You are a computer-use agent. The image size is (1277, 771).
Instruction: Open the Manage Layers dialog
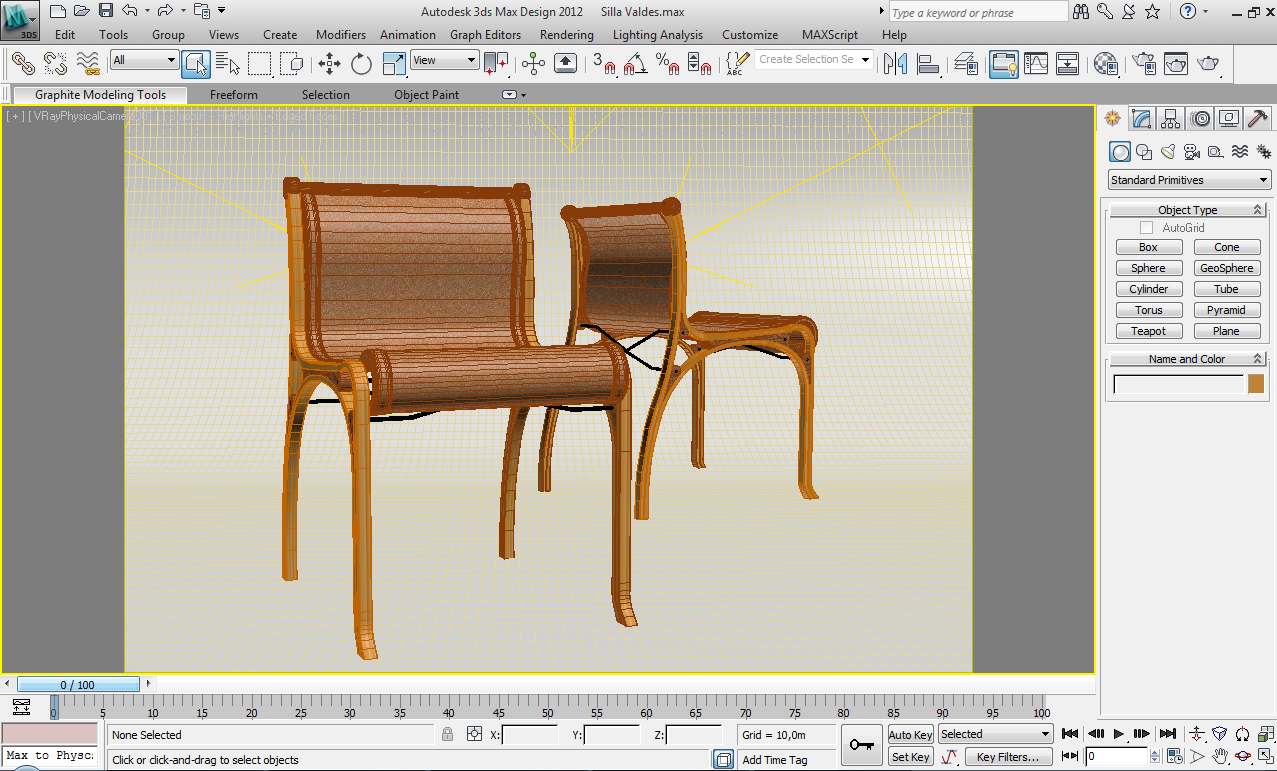point(966,64)
